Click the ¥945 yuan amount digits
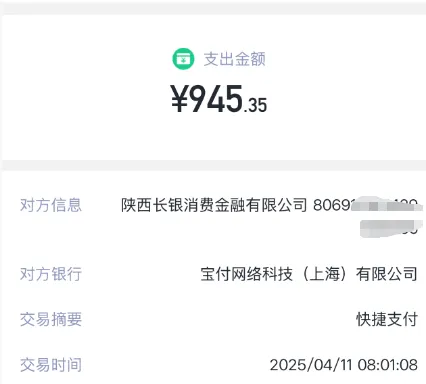 207,99
